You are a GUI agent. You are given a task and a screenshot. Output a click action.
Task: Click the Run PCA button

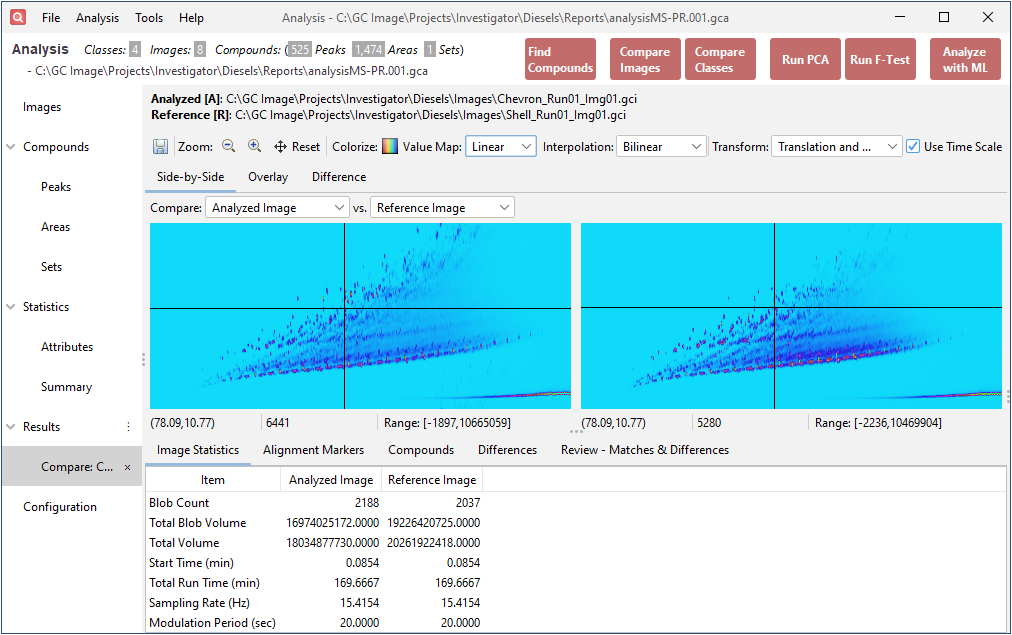pos(805,58)
